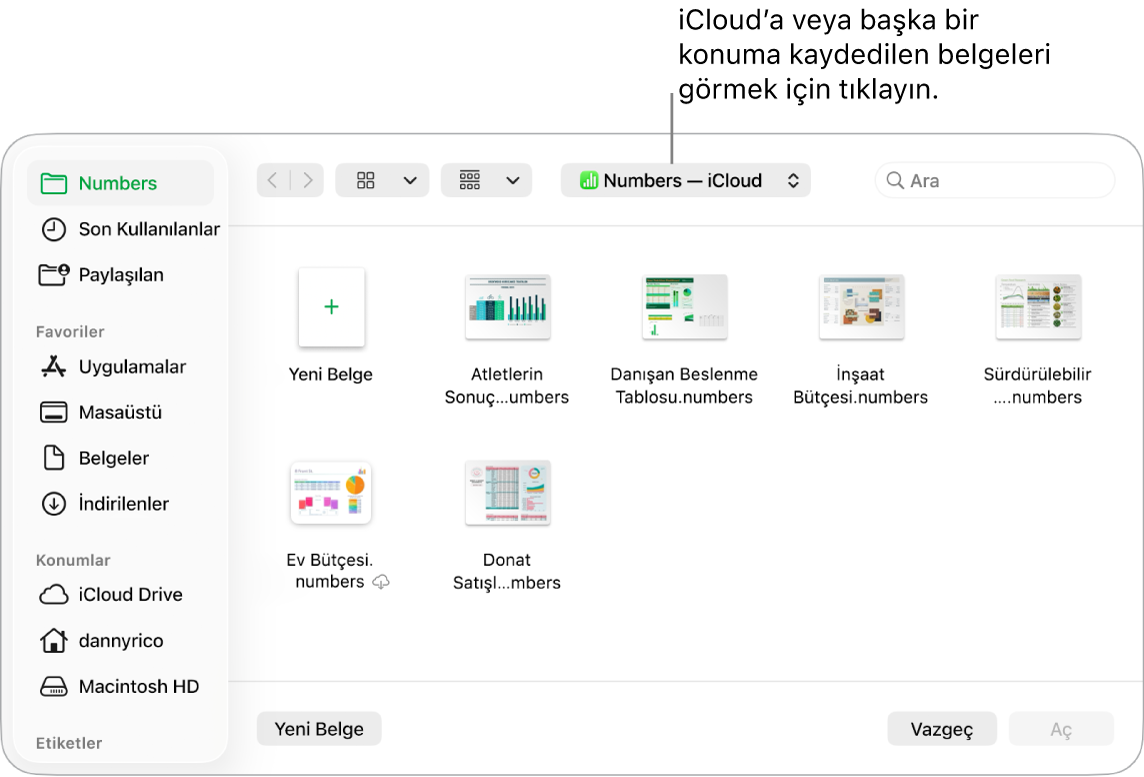Viewport: 1144px width, 777px height.
Task: Click the Atletlerin Sonuç...umbers file name
Action: point(507,385)
